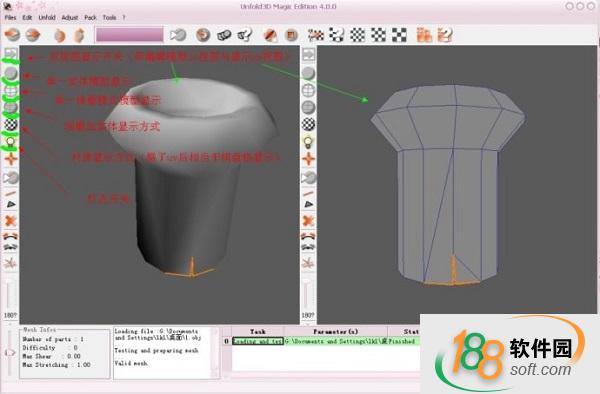Viewport: 600px width, 394px height.
Task: Open the Pack menu
Action: [x=90, y=18]
